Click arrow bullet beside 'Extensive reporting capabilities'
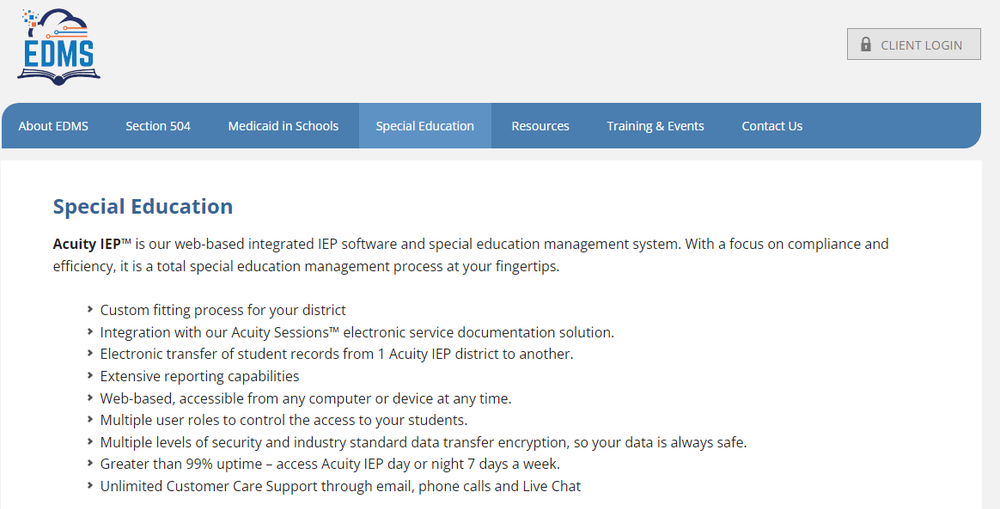The image size is (1000, 509). coord(90,376)
